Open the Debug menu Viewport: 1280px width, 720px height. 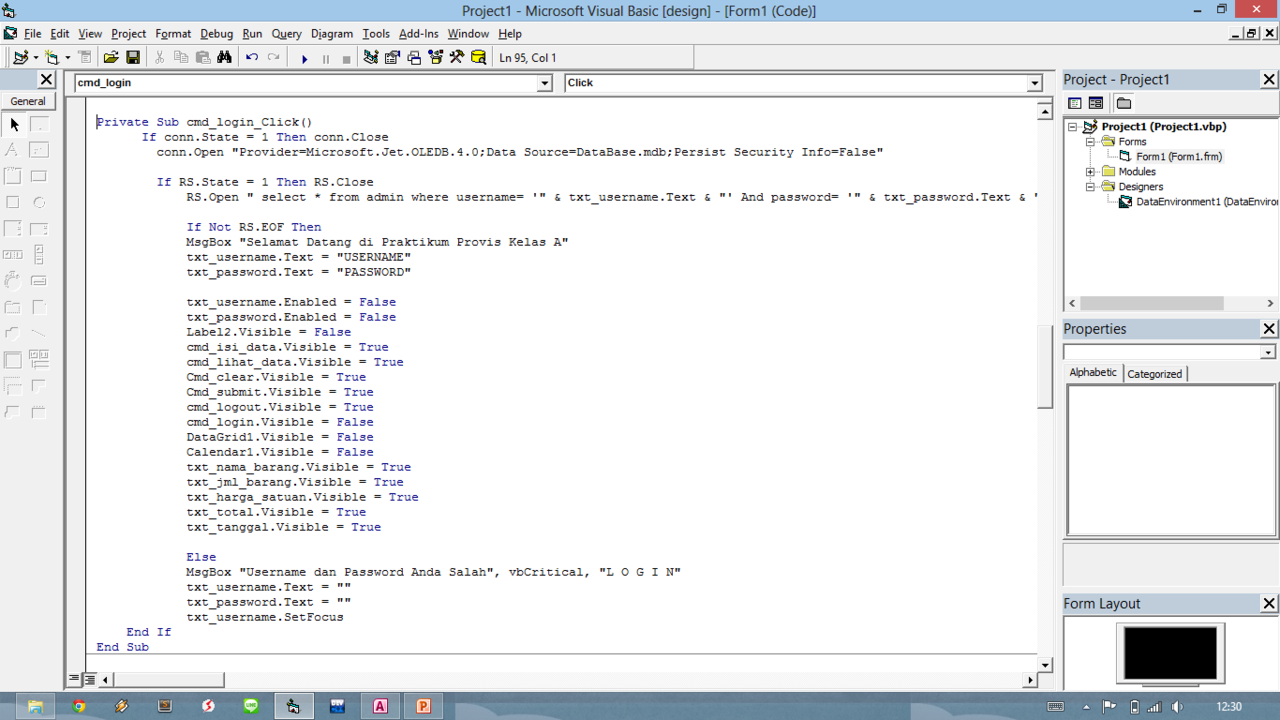click(216, 34)
